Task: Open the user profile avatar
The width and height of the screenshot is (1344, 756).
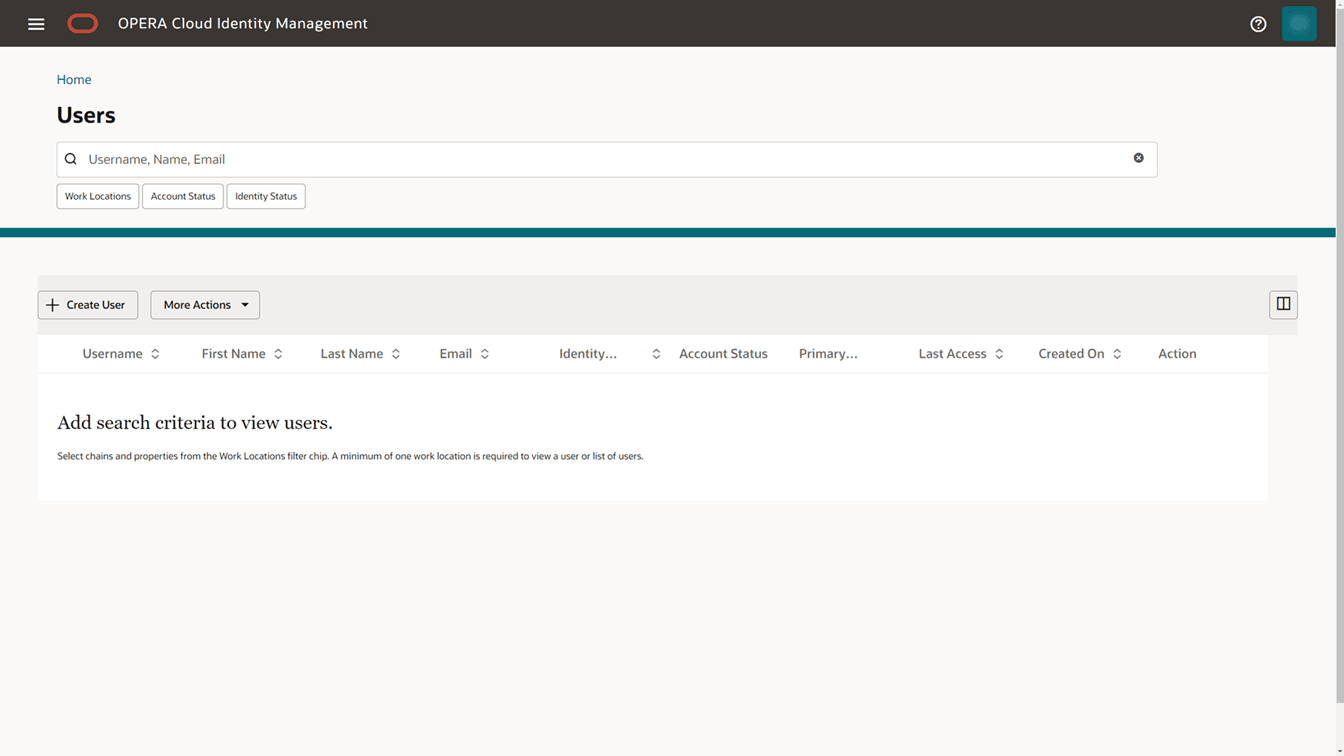Action: 1299,24
